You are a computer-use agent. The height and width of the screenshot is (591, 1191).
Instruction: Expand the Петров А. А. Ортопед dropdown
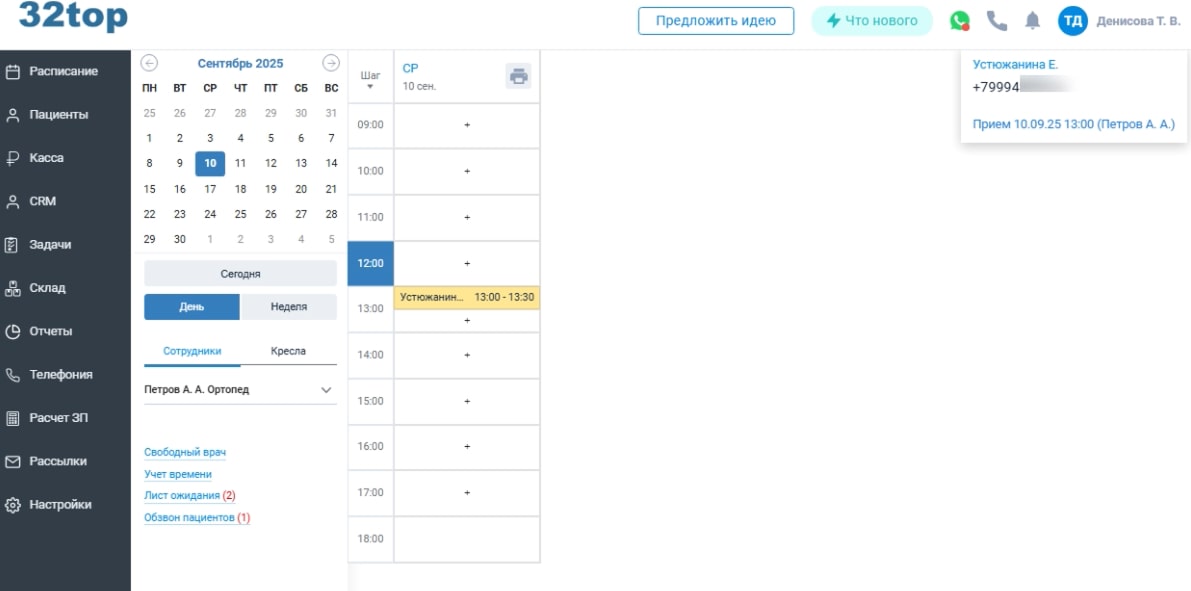[x=326, y=390]
